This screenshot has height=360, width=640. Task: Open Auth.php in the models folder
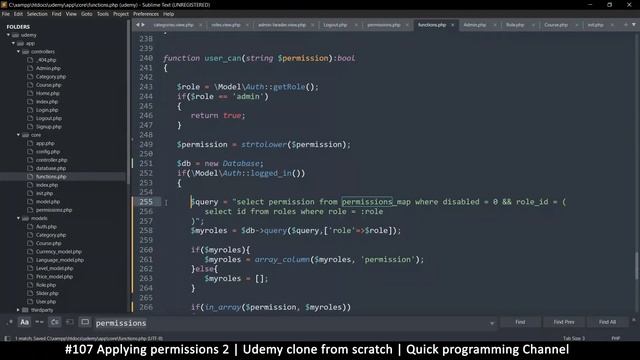click(46, 227)
